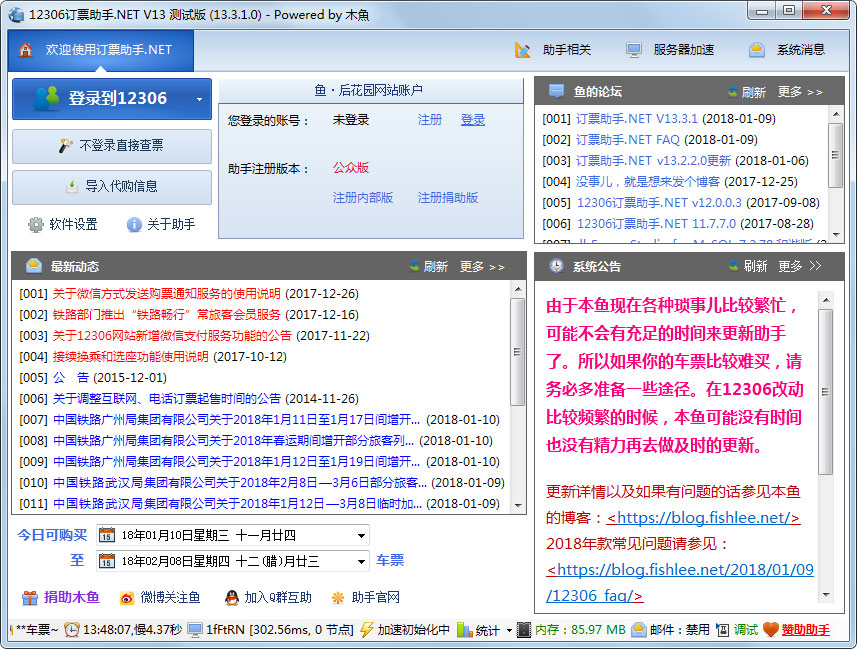Viewport: 857px width, 649px height.
Task: Click the 最新动态 list vertical scrollbar
Action: [518, 350]
